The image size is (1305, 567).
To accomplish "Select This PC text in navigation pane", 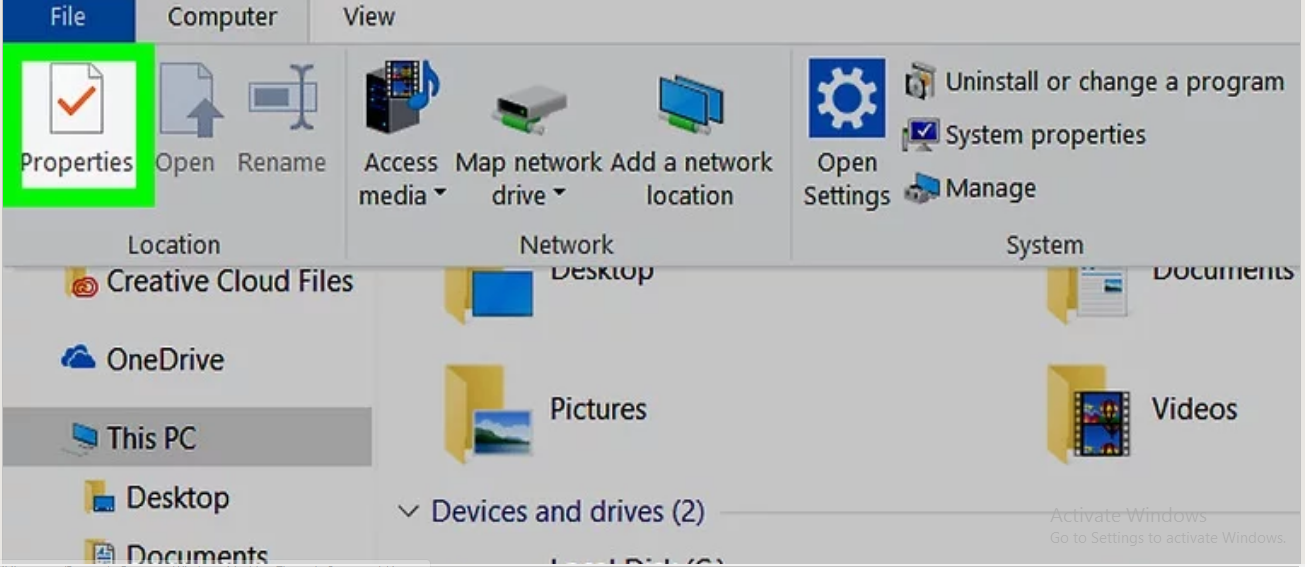I will [x=151, y=438].
